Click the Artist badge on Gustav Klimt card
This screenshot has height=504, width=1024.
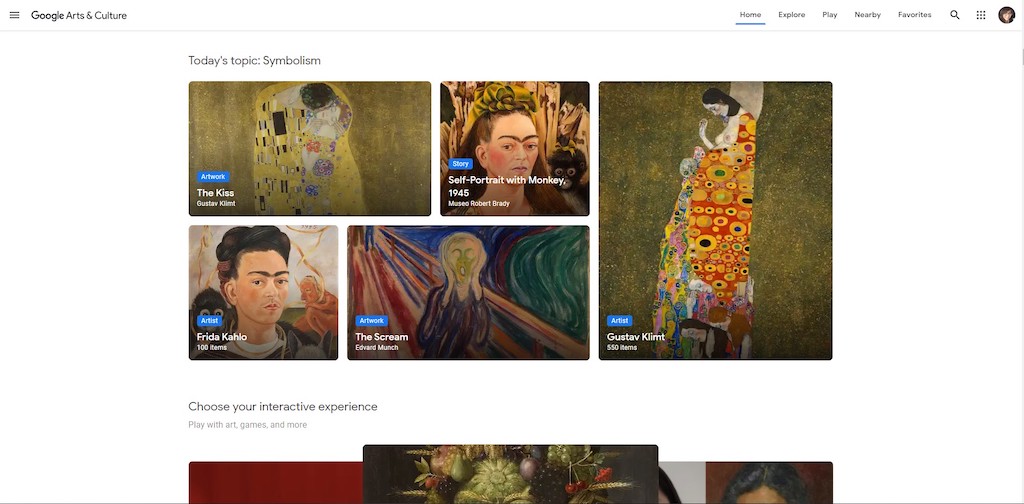(619, 321)
